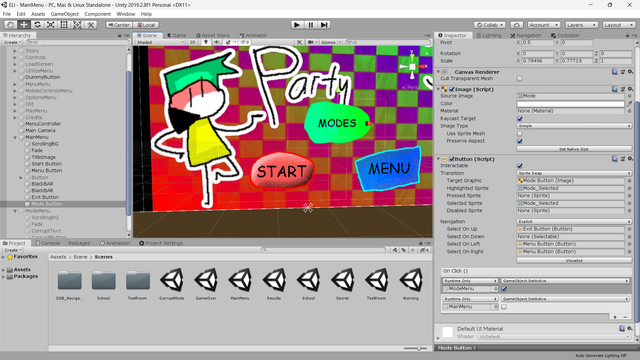Select the Move tool
This screenshot has height=360, width=640.
24,25
